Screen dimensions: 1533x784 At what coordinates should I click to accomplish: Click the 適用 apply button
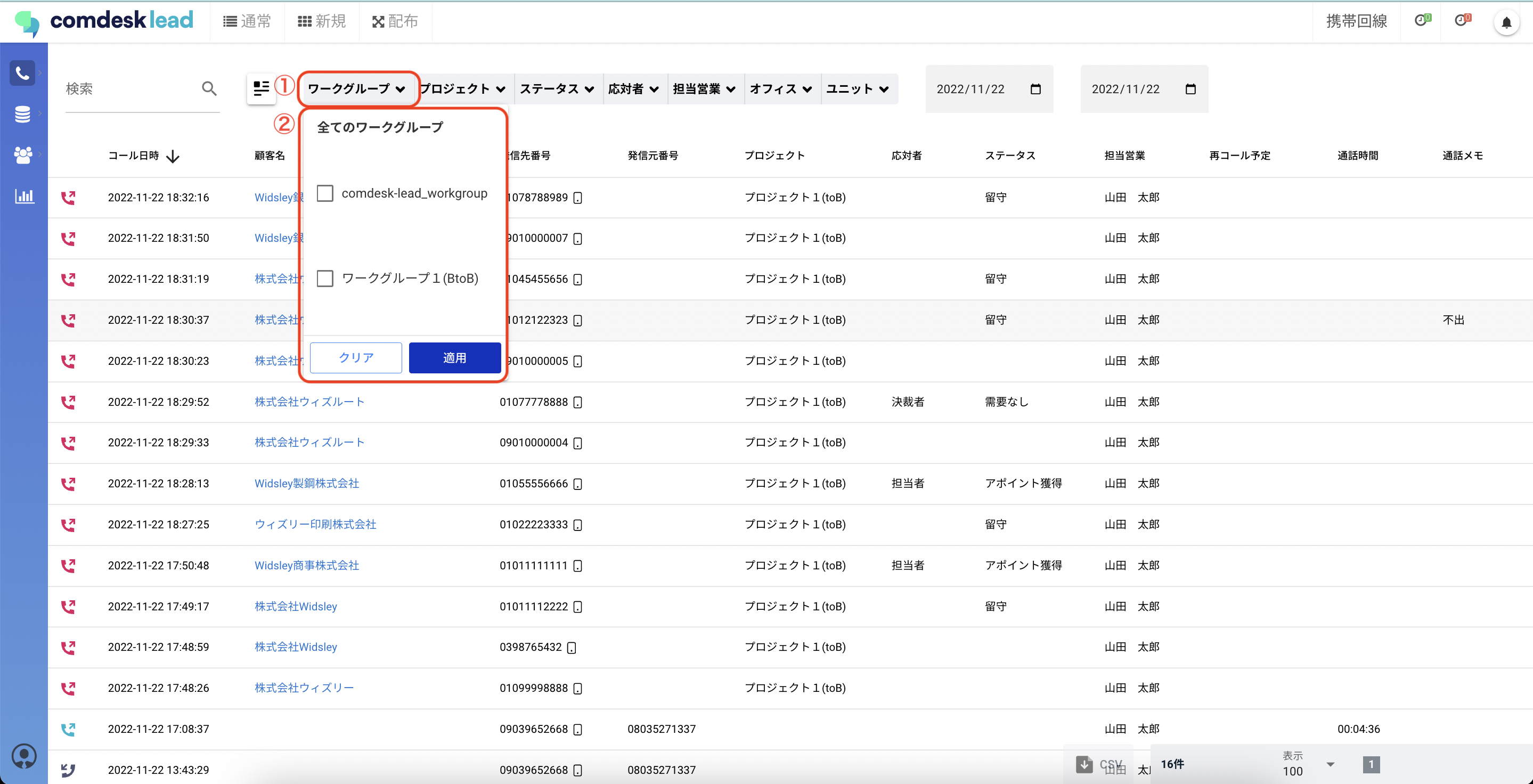(x=454, y=357)
